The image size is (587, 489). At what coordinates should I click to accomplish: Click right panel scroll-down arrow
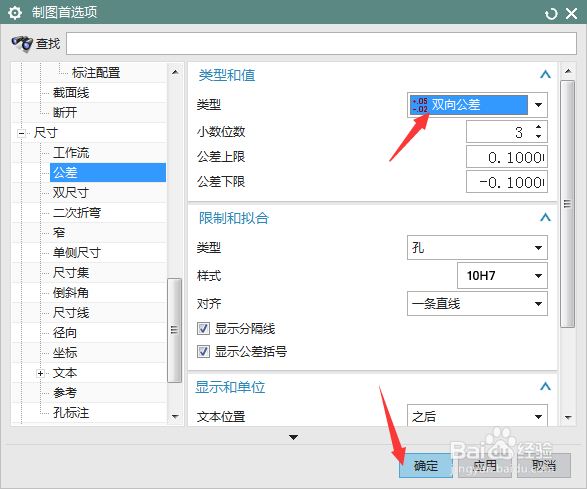coord(568,417)
